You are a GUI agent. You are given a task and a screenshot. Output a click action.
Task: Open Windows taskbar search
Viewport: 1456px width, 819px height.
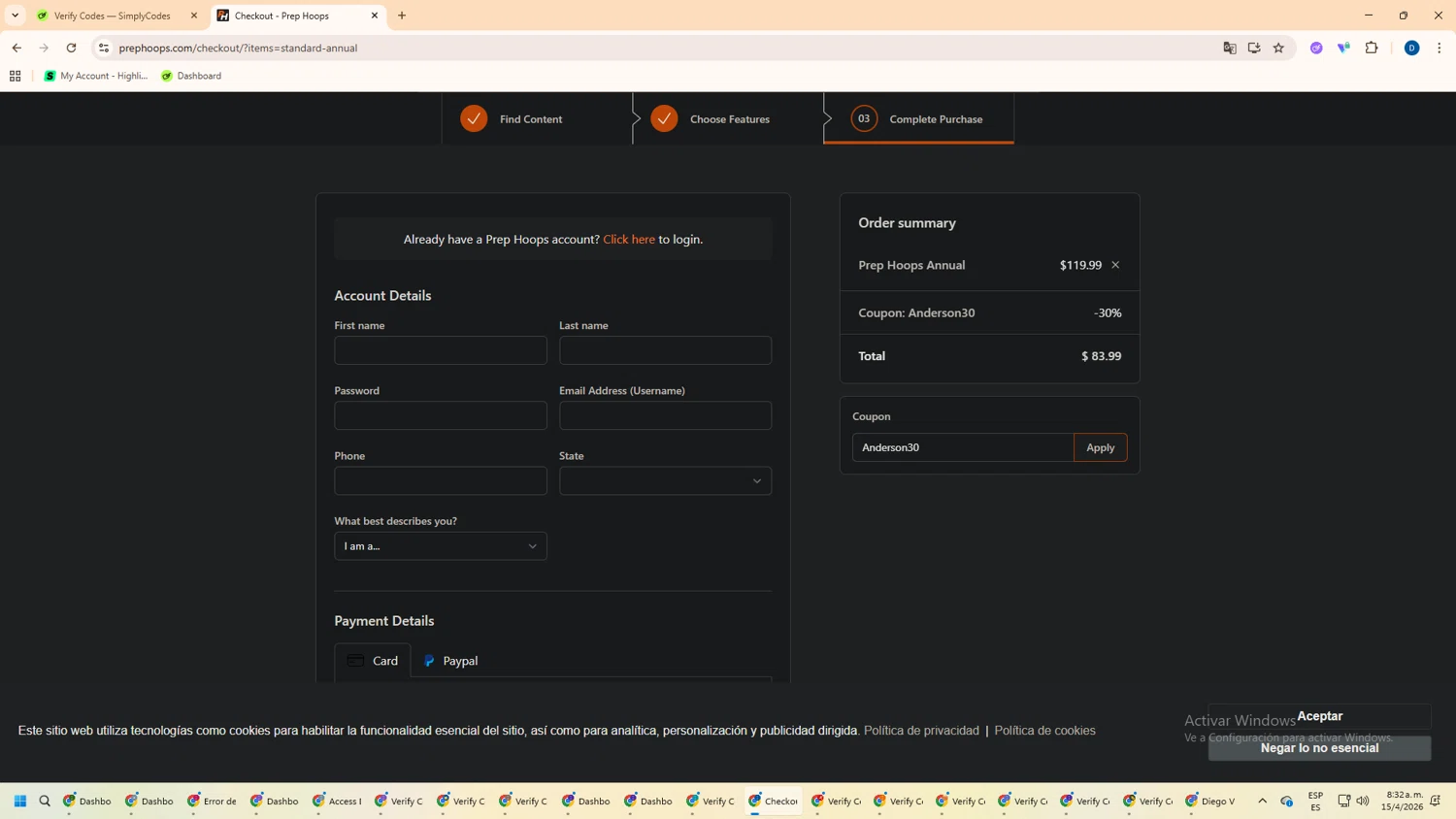(45, 801)
